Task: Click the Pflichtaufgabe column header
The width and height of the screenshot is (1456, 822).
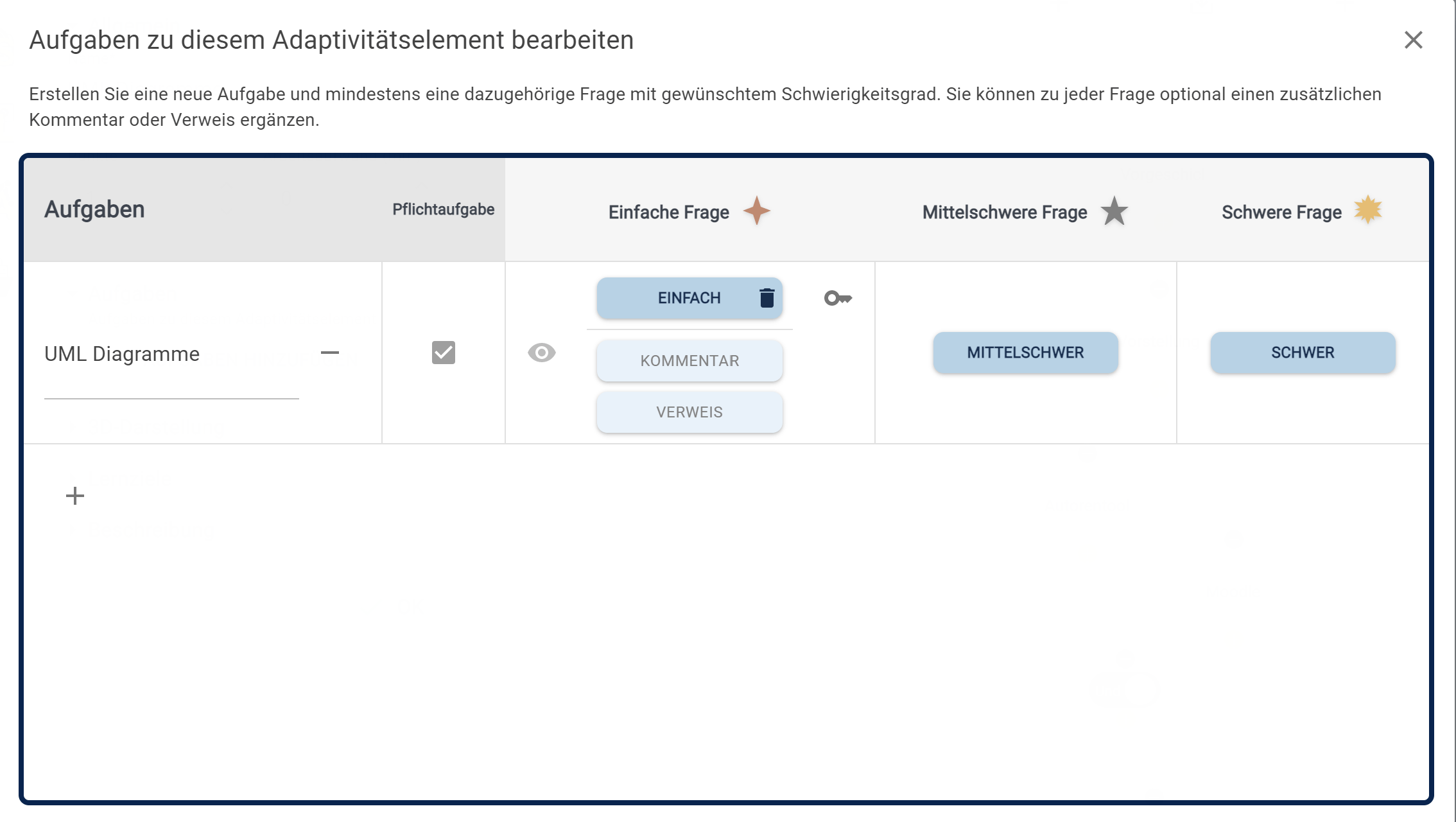Action: 443,209
